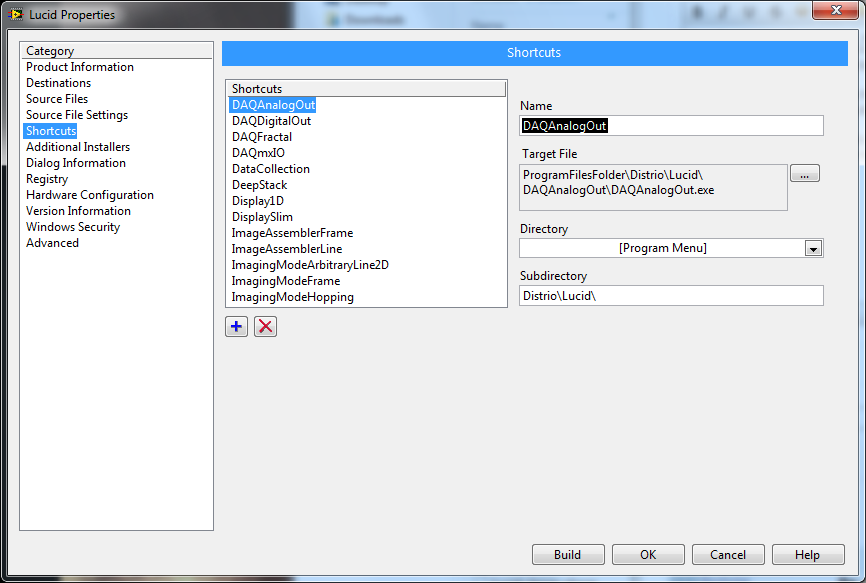Add a new shortcut with plus icon
The width and height of the screenshot is (866, 583).
(236, 326)
